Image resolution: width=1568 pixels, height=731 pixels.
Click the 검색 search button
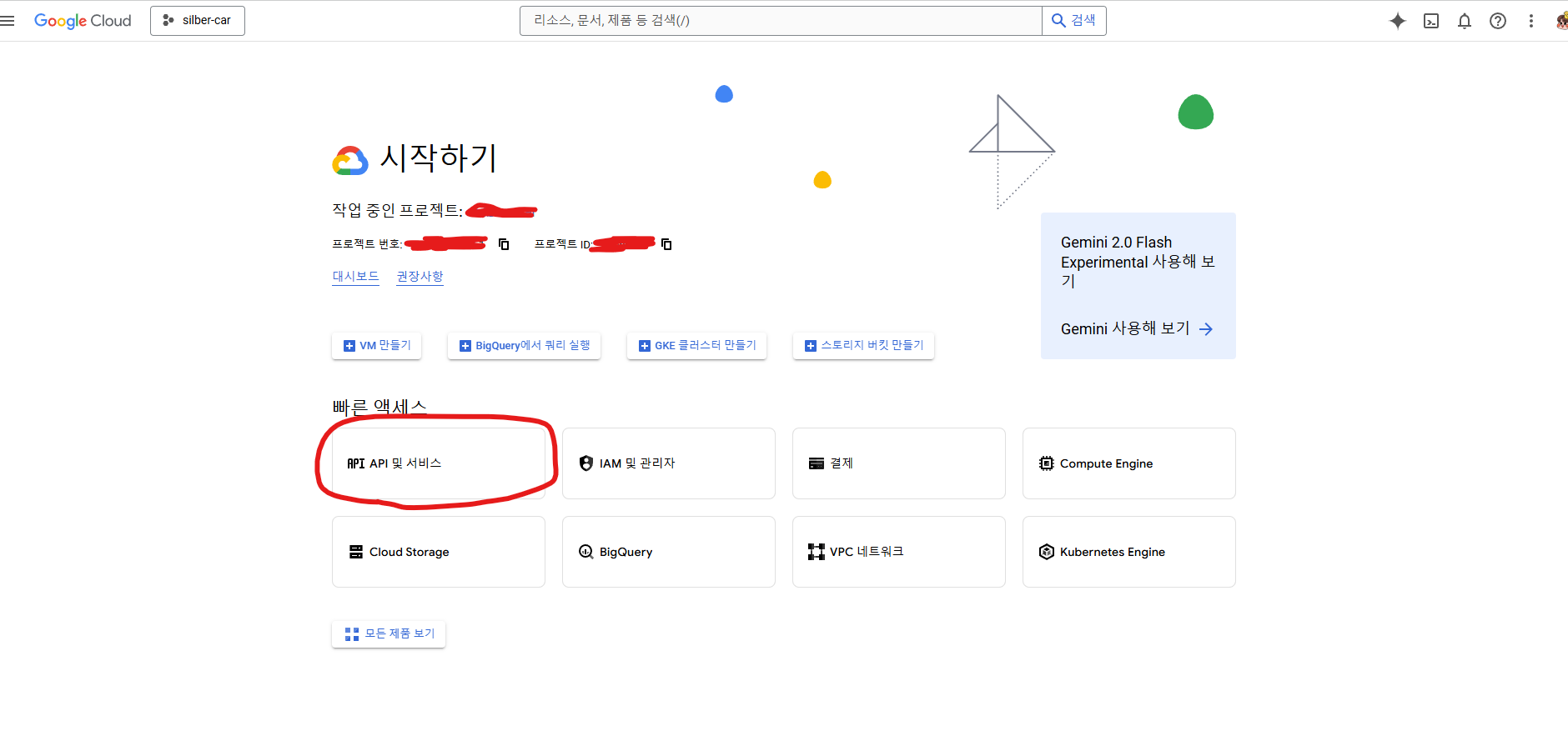[1074, 21]
